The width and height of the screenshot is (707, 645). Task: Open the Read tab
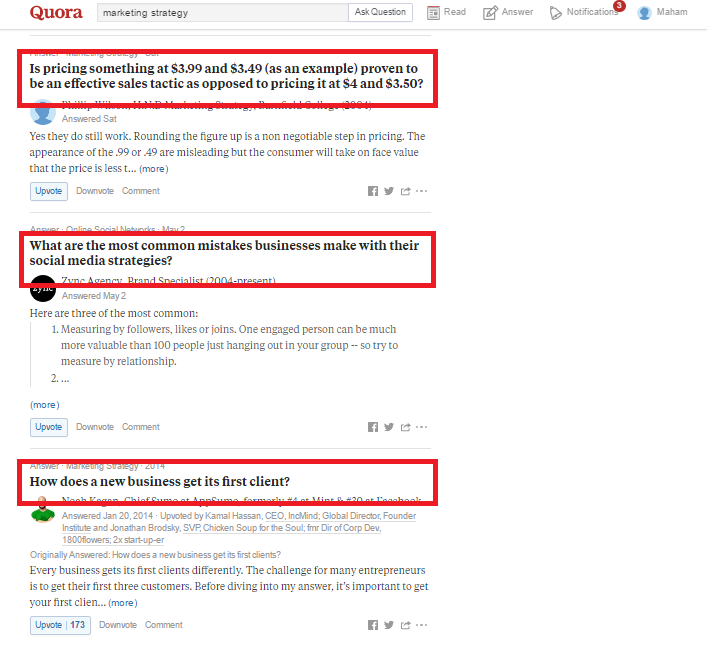click(446, 12)
